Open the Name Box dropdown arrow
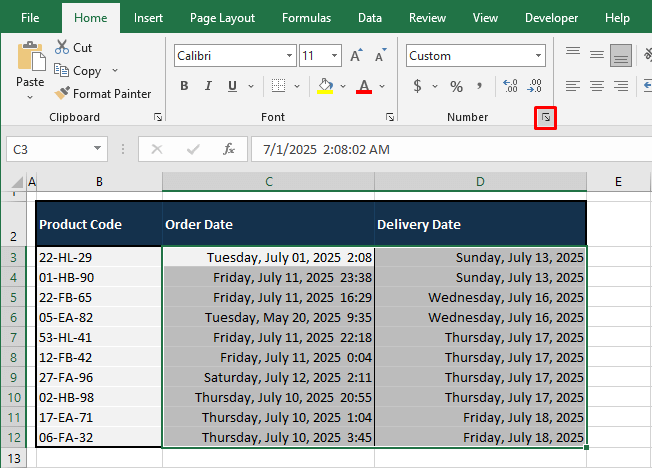 coord(97,149)
